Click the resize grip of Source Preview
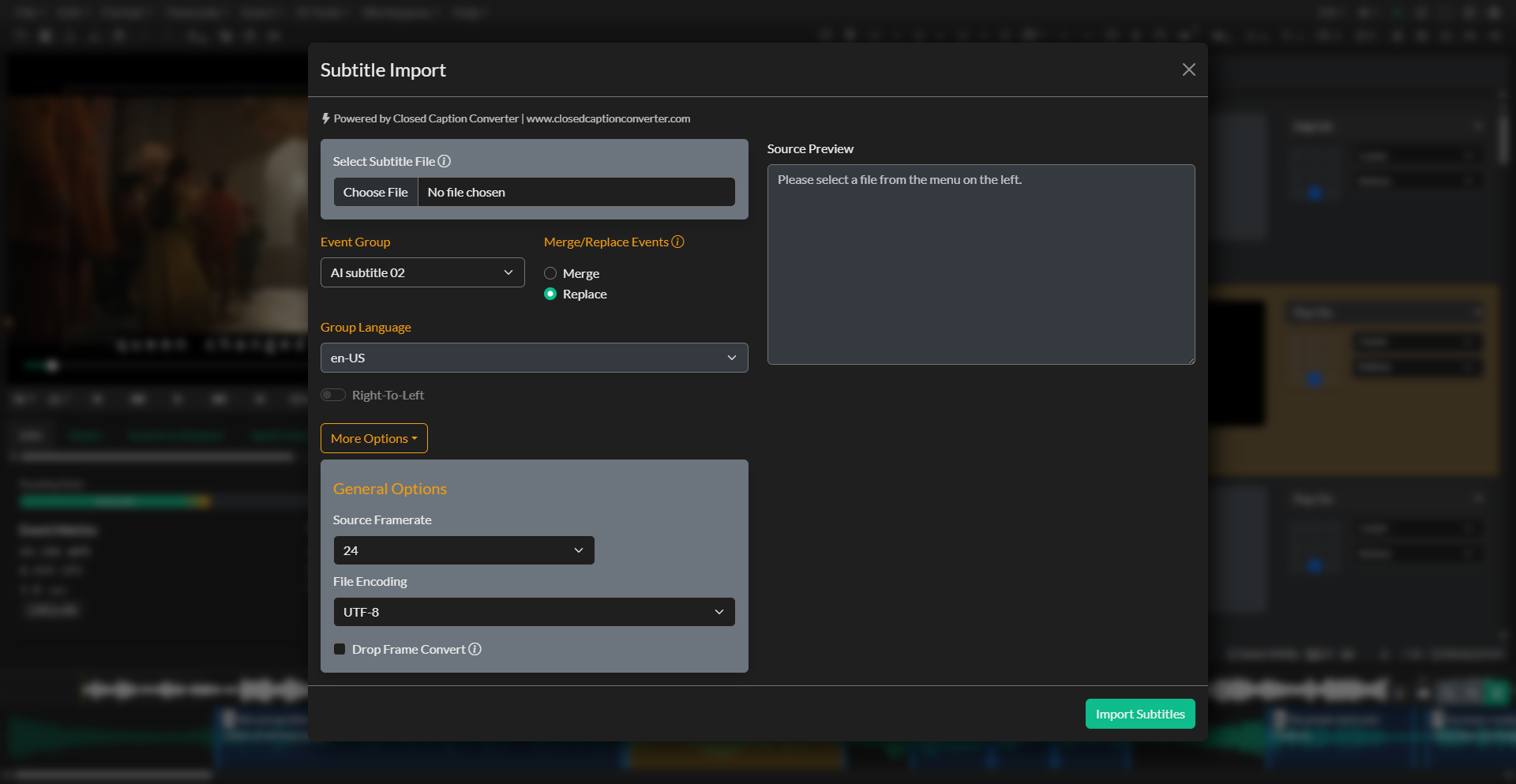Image resolution: width=1516 pixels, height=784 pixels. click(1190, 359)
